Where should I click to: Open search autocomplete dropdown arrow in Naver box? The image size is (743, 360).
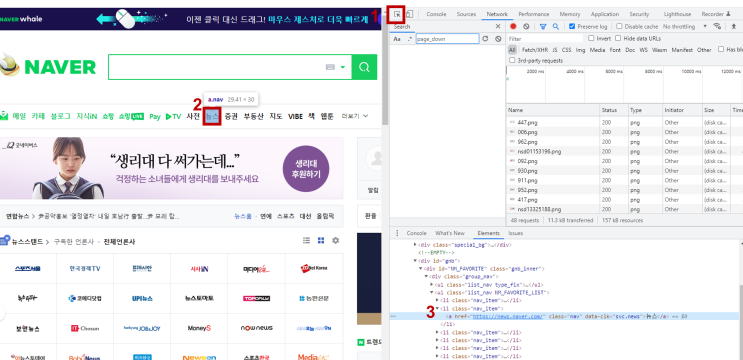pos(343,67)
